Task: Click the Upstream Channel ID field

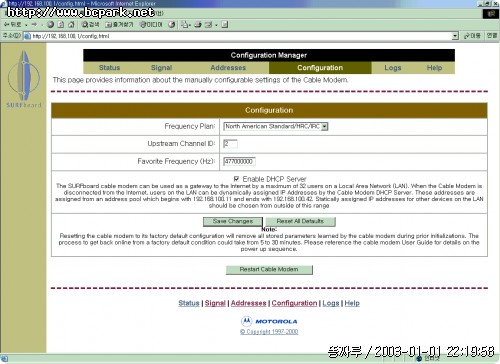Action: pos(230,144)
